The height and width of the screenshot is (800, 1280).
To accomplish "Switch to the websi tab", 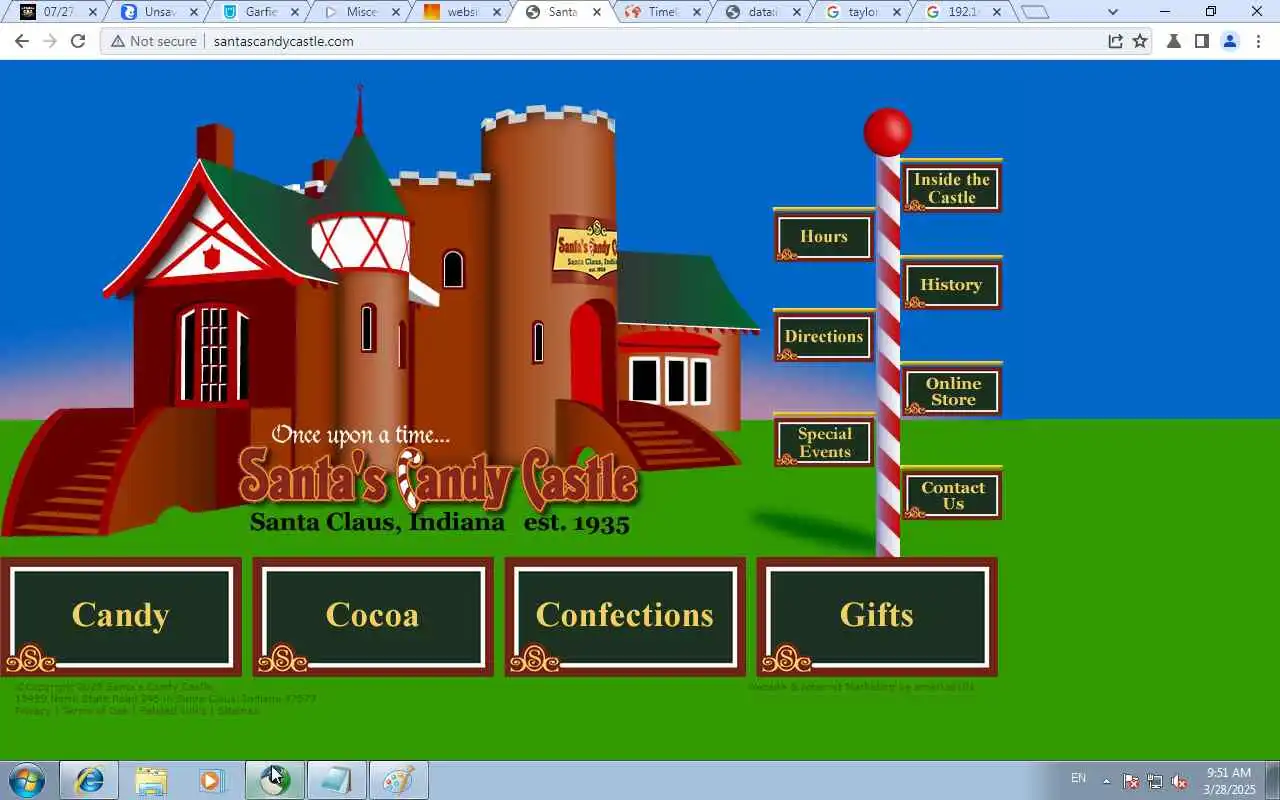I will pyautogui.click(x=461, y=12).
